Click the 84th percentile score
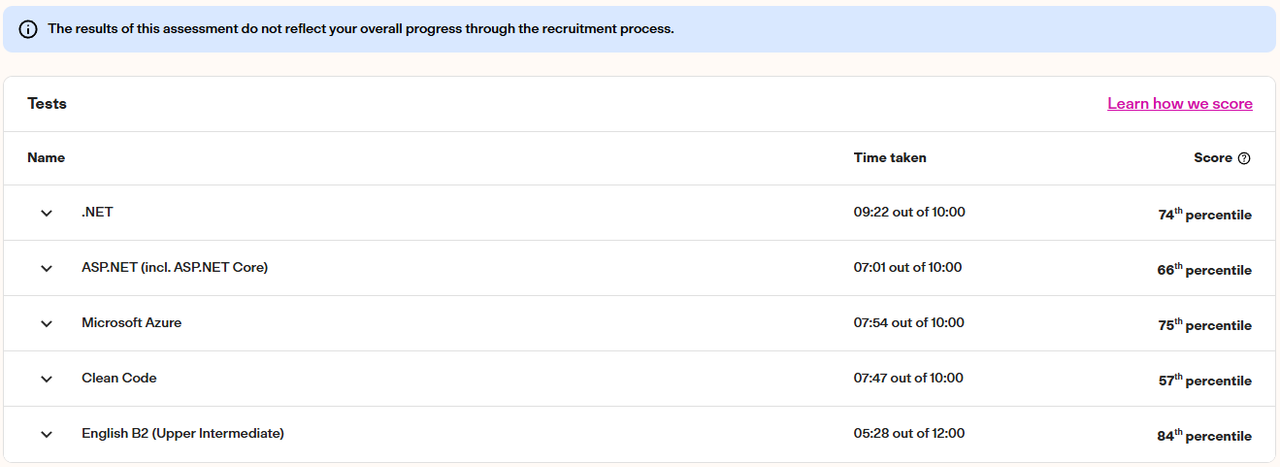 [x=1205, y=436]
